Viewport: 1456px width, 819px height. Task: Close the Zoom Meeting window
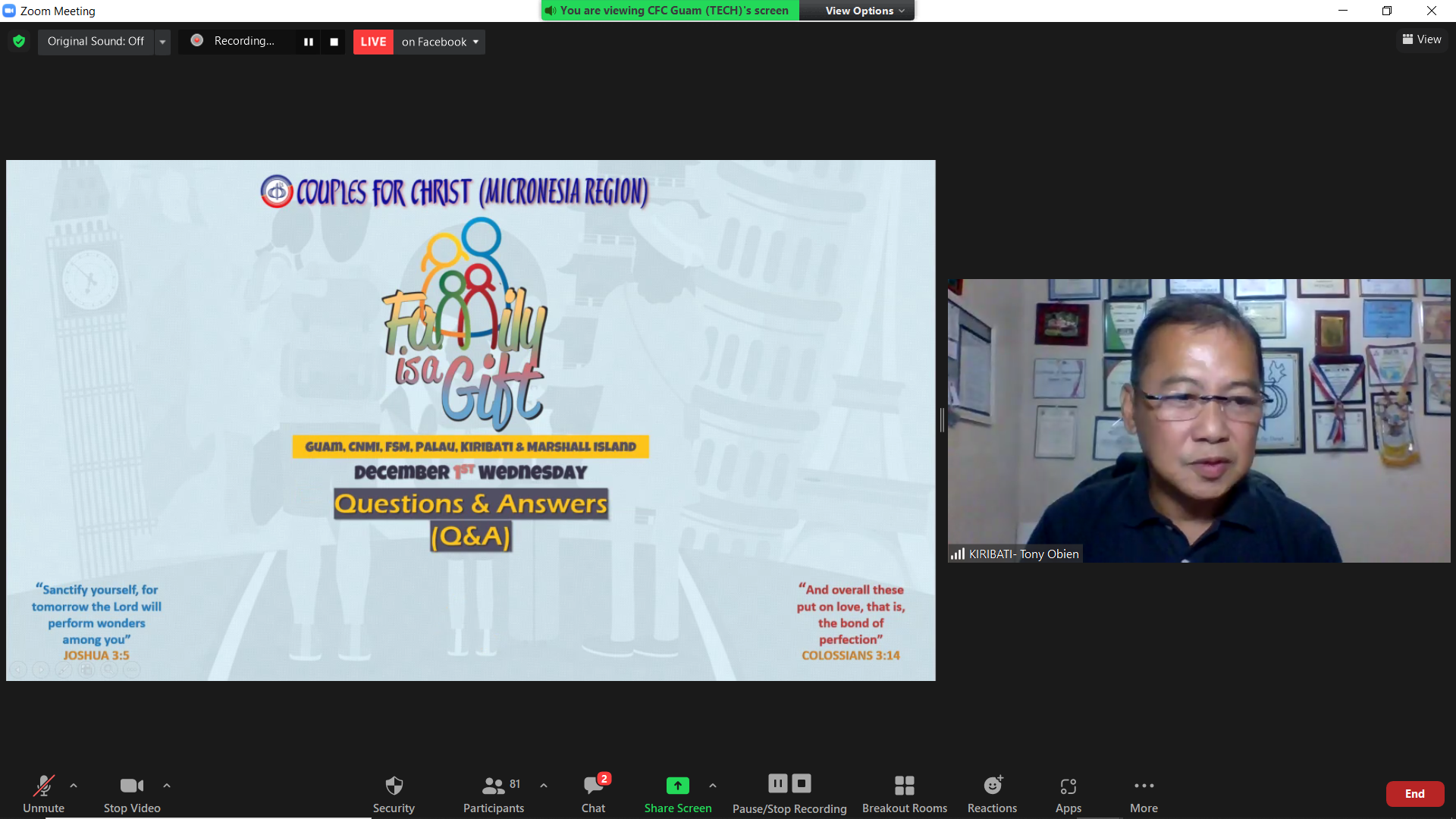pos(1432,11)
